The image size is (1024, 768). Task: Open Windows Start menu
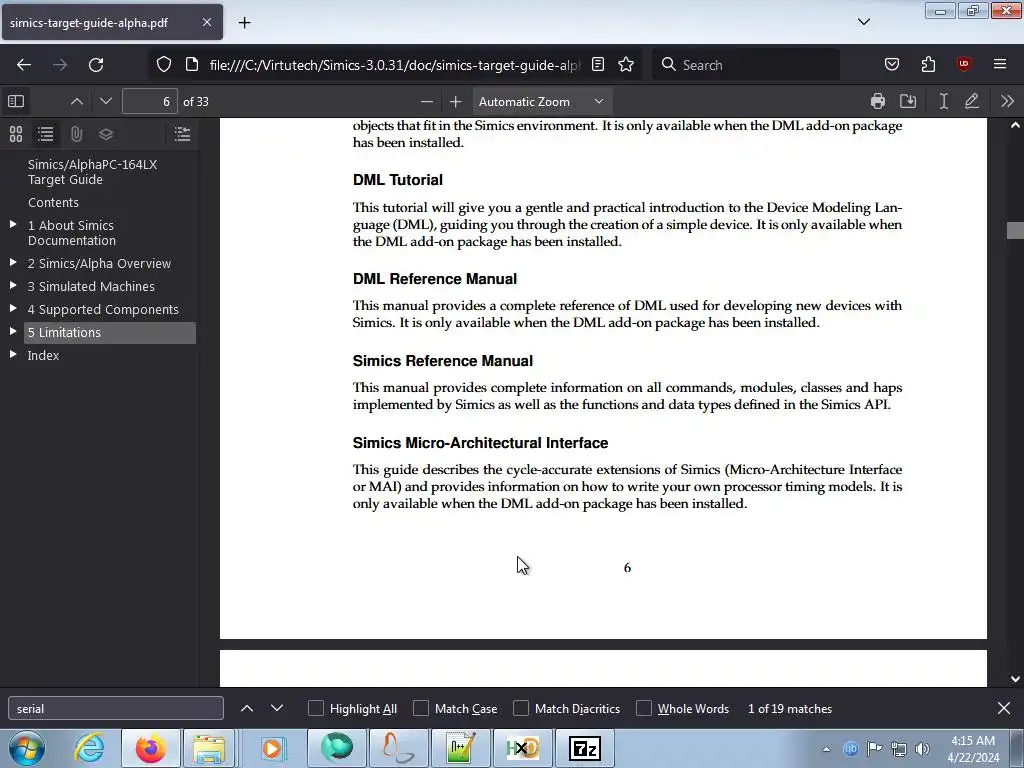[27, 748]
